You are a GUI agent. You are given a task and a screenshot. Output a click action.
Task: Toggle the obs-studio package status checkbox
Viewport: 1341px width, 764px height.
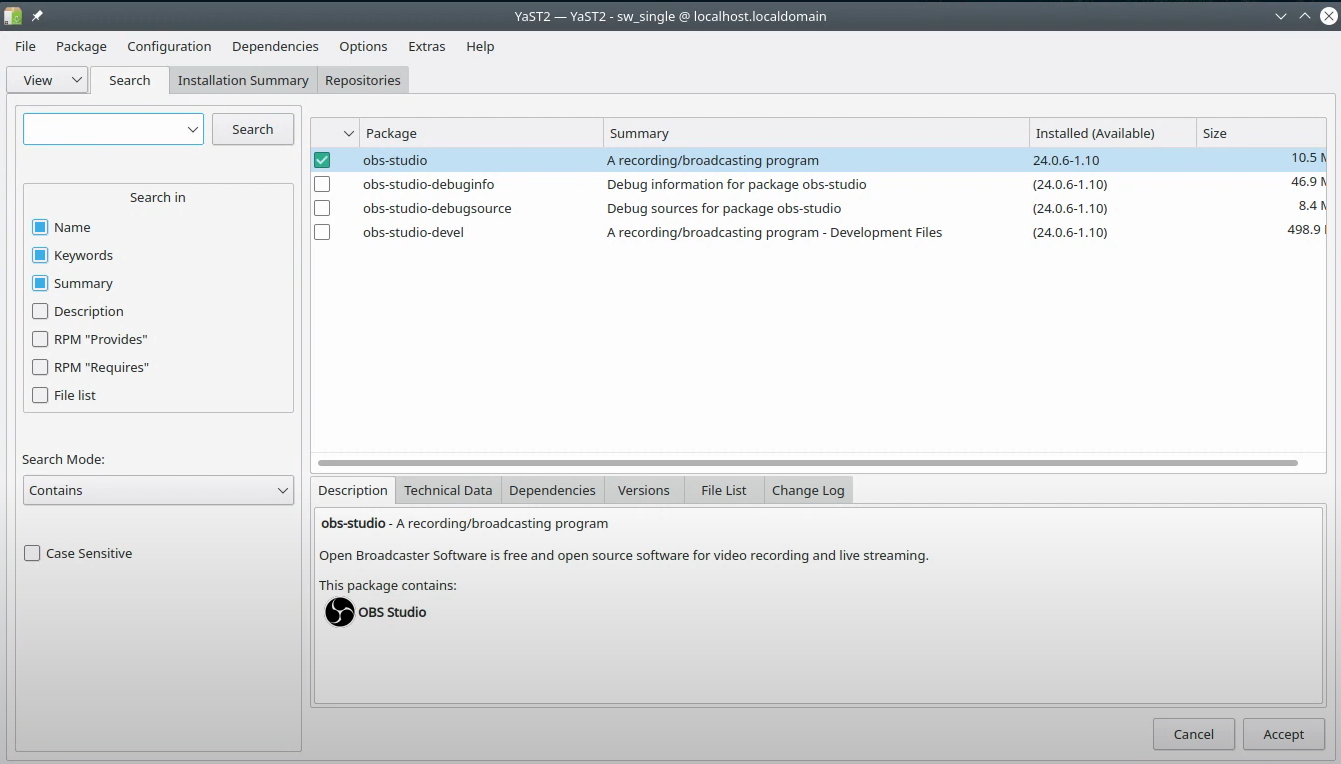pyautogui.click(x=322, y=160)
